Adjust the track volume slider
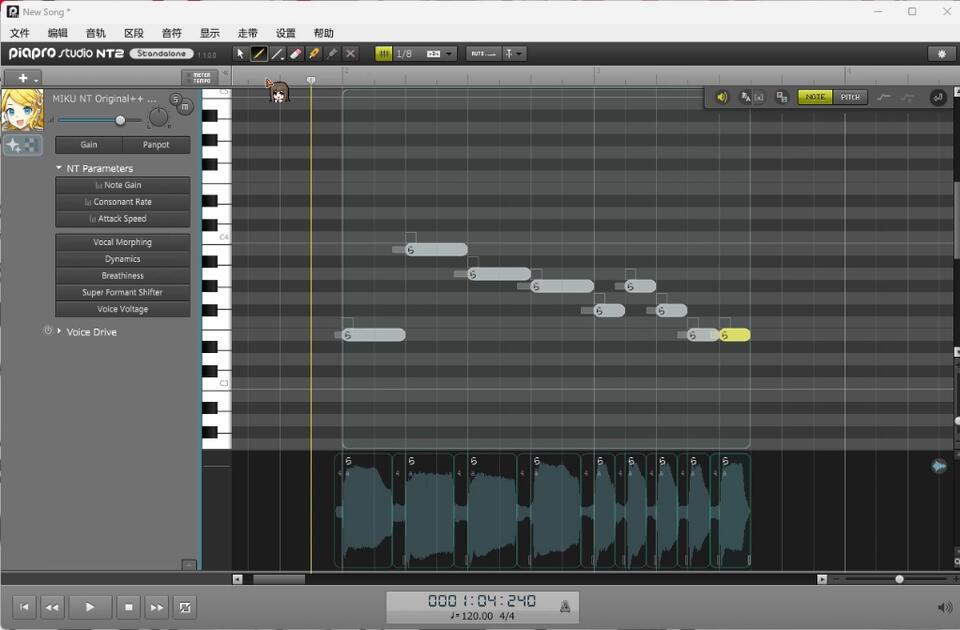 tap(121, 120)
